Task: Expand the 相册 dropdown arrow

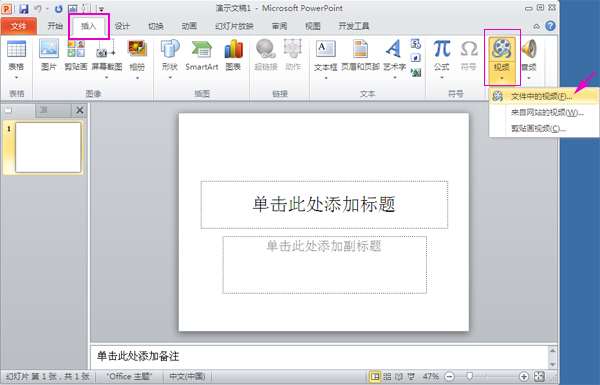Action: tap(137, 78)
